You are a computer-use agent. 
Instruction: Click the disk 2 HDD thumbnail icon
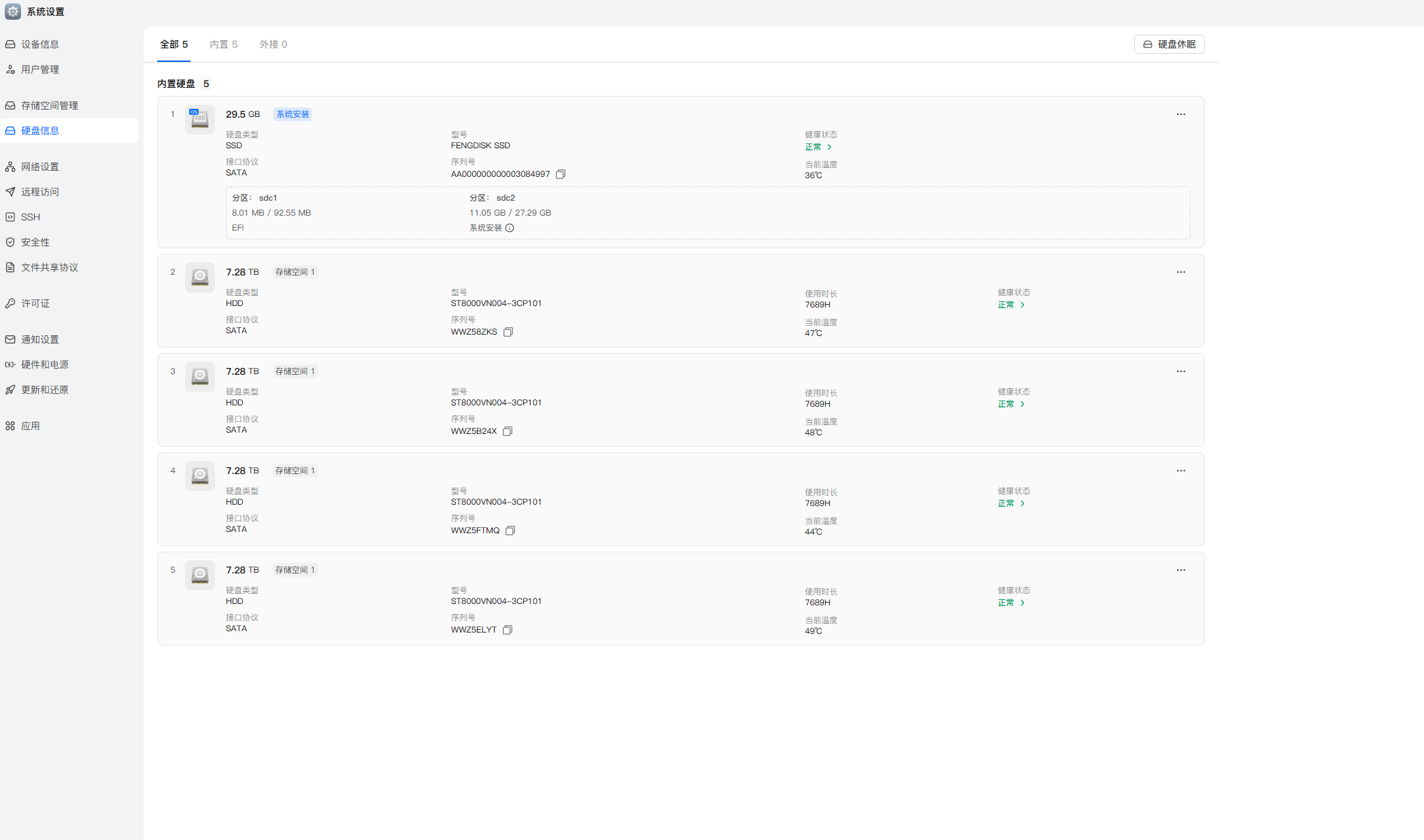coord(200,277)
